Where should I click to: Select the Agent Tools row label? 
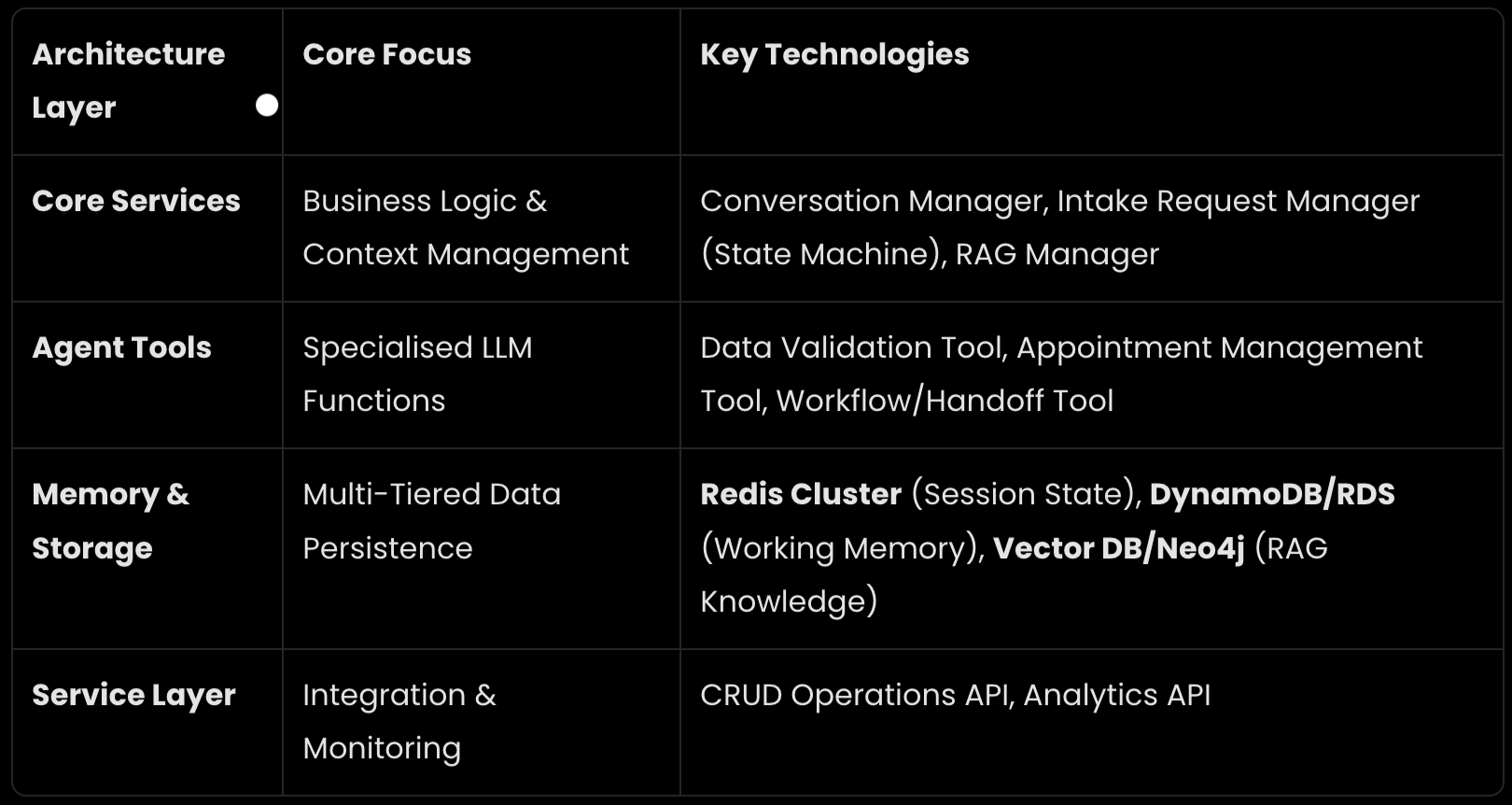(121, 347)
